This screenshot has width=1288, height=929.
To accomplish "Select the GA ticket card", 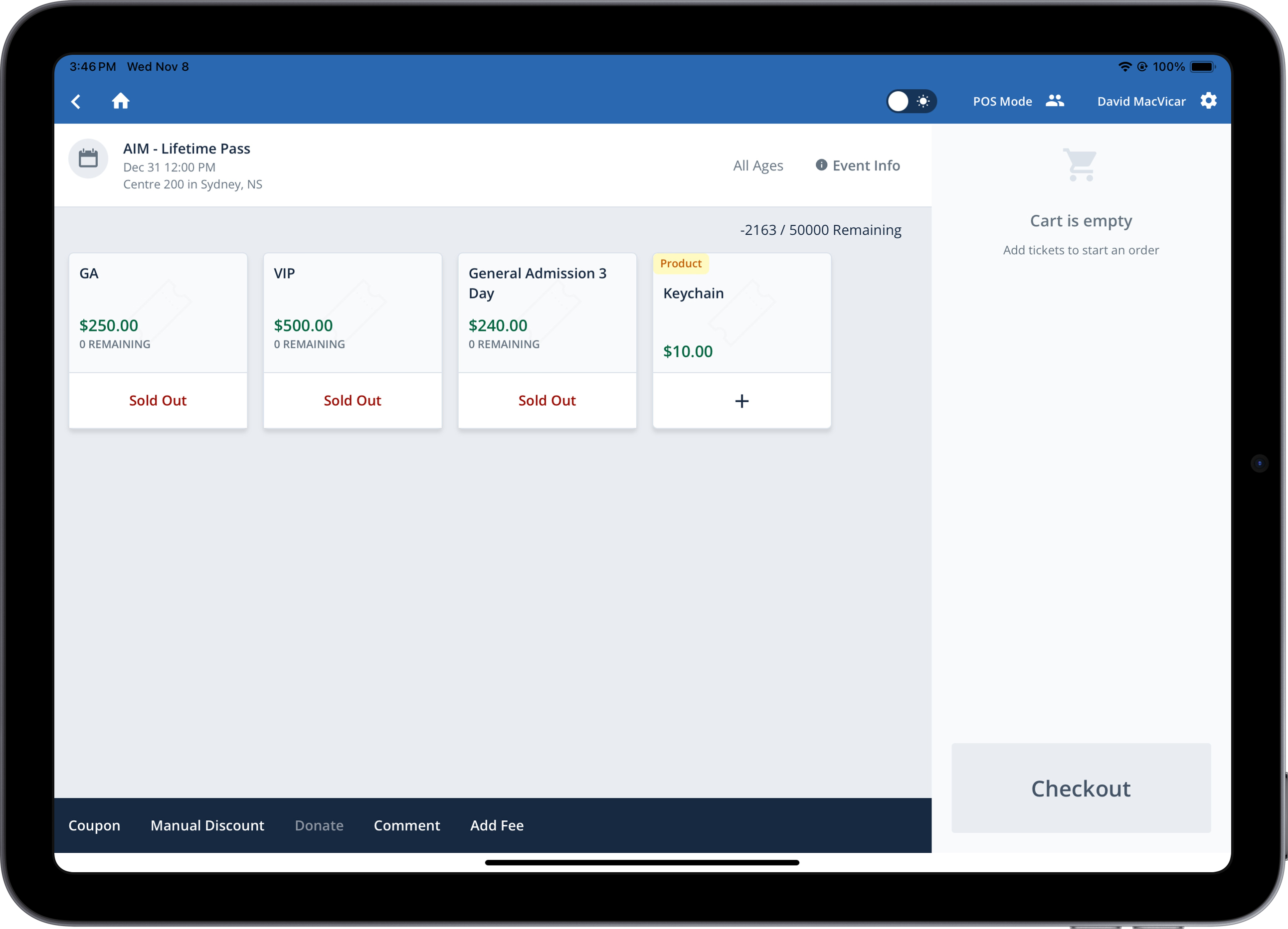I will click(x=158, y=312).
